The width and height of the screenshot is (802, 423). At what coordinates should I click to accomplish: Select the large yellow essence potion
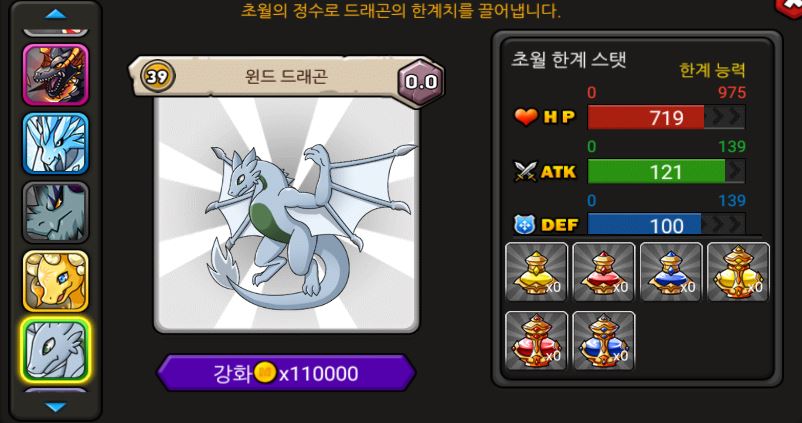738,272
